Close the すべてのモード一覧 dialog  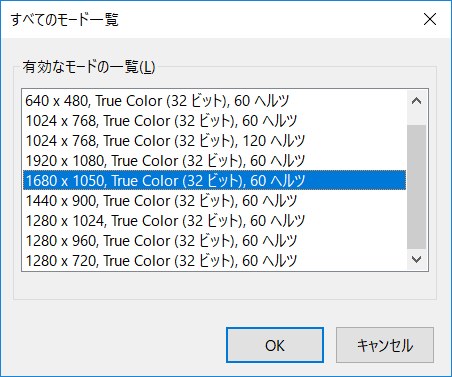point(430,19)
